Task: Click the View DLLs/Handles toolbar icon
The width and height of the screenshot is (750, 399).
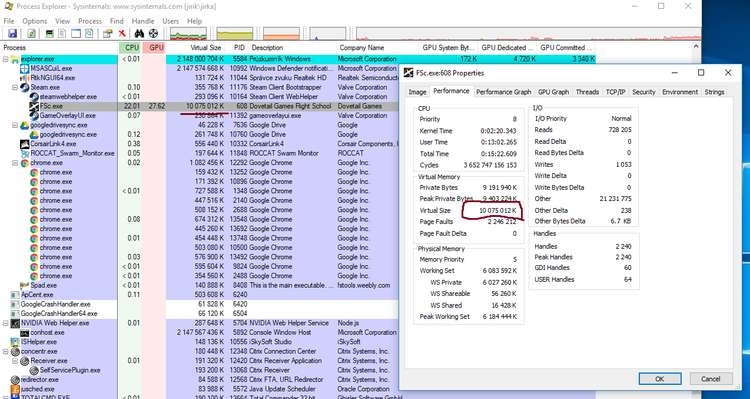Action: [89, 33]
